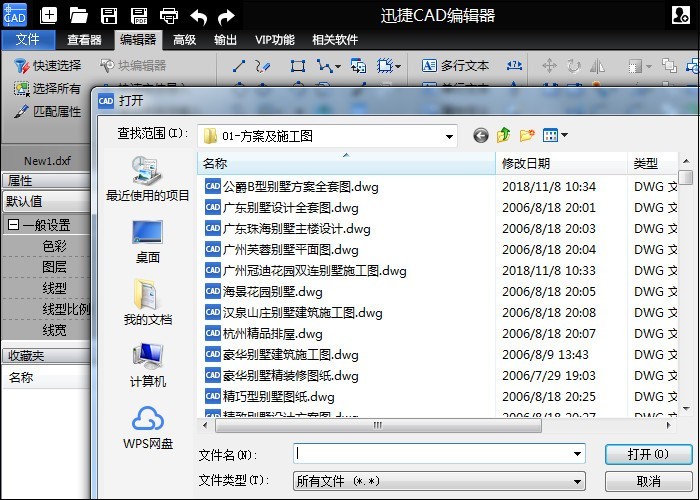
Task: Open WPS网盘 cloud location
Action: tap(148, 428)
